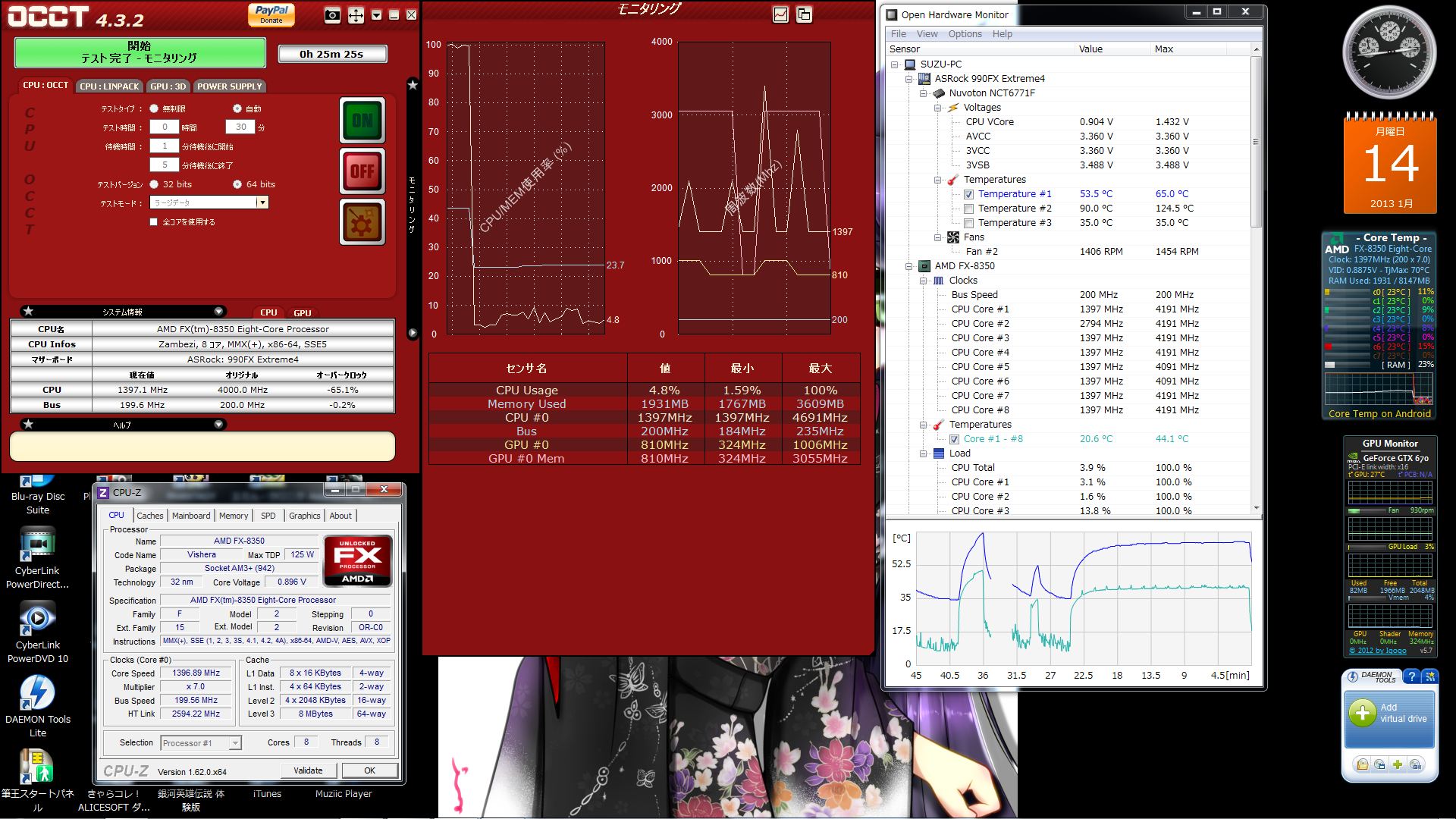Click the GPU tab in system info
Viewport: 1456px width, 819px height.
point(302,312)
